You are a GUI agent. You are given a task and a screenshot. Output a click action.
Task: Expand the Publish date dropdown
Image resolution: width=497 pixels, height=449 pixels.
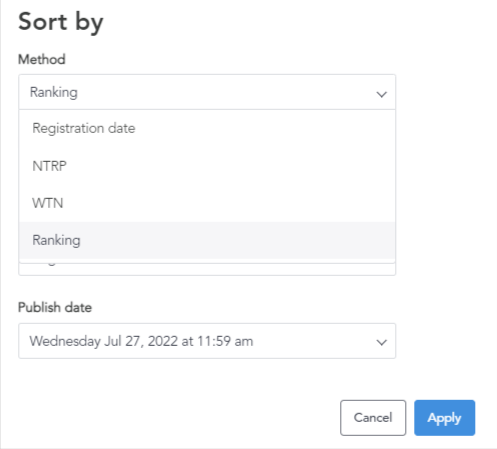coord(207,341)
